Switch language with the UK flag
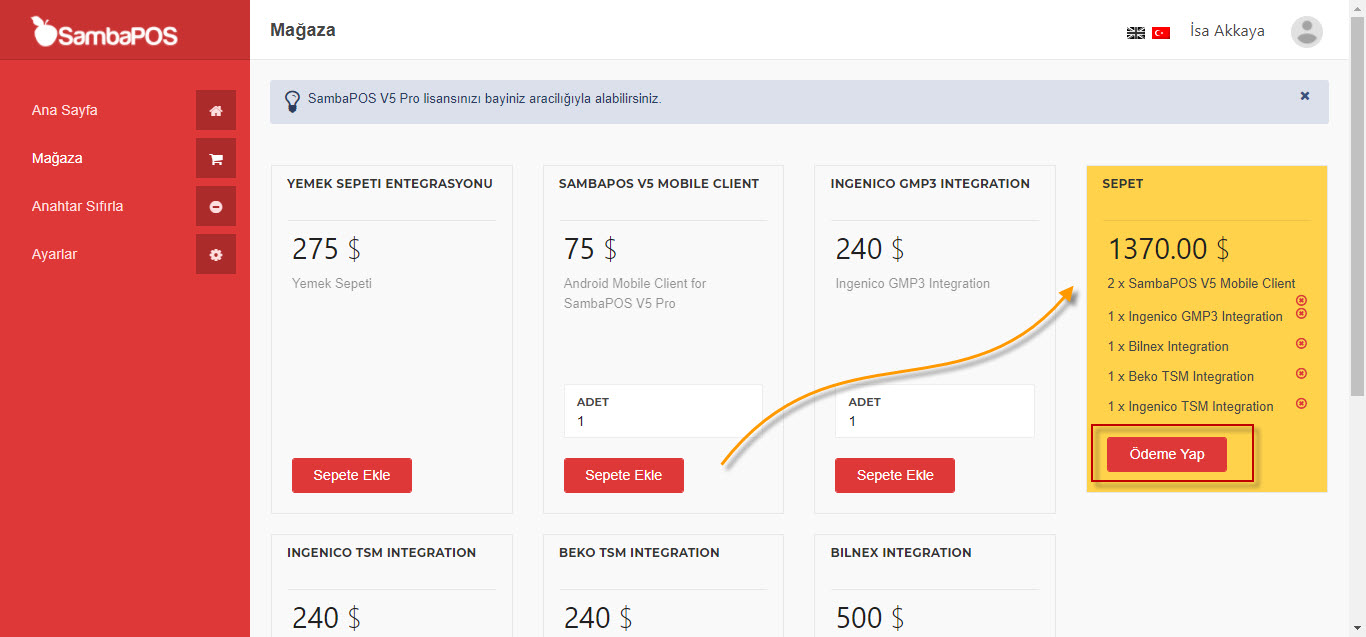Screen dimensions: 1366x637 [x=1136, y=32]
